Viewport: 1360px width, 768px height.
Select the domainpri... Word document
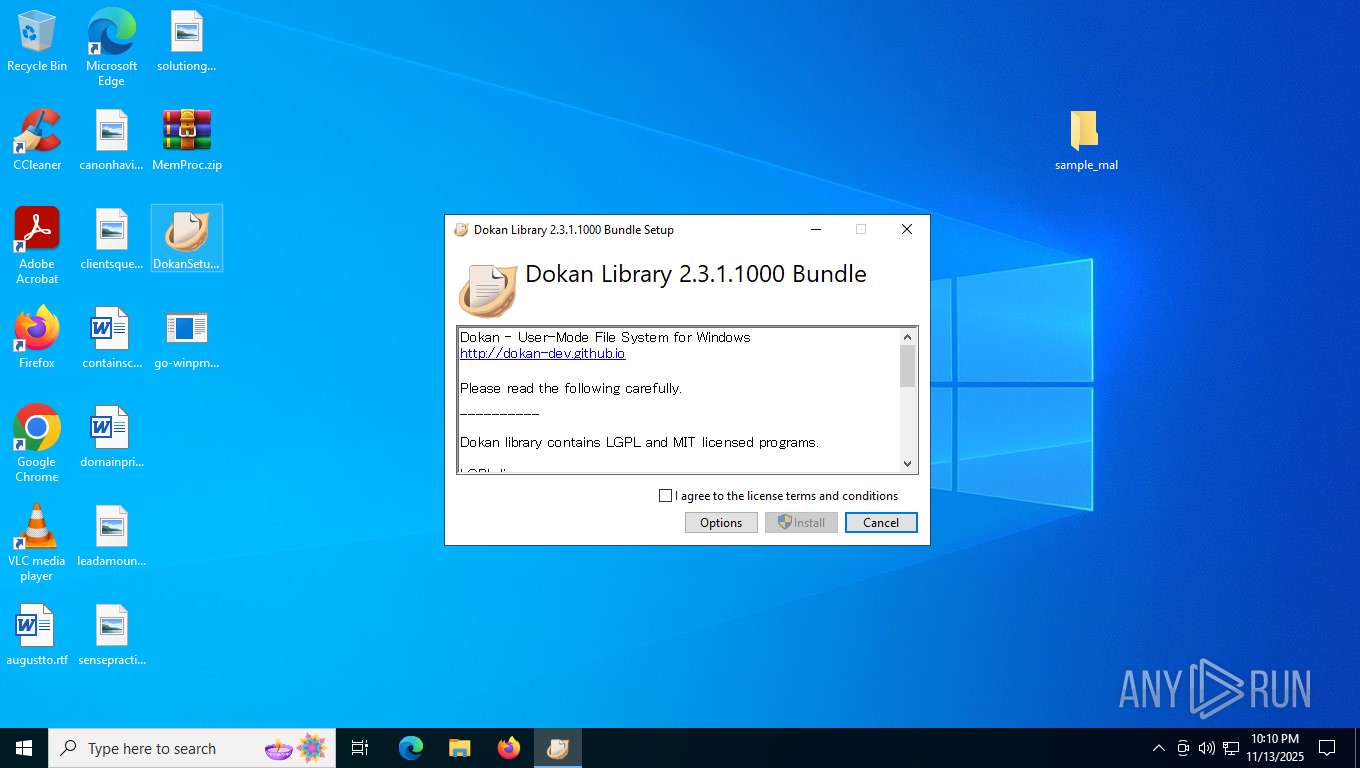pyautogui.click(x=111, y=437)
